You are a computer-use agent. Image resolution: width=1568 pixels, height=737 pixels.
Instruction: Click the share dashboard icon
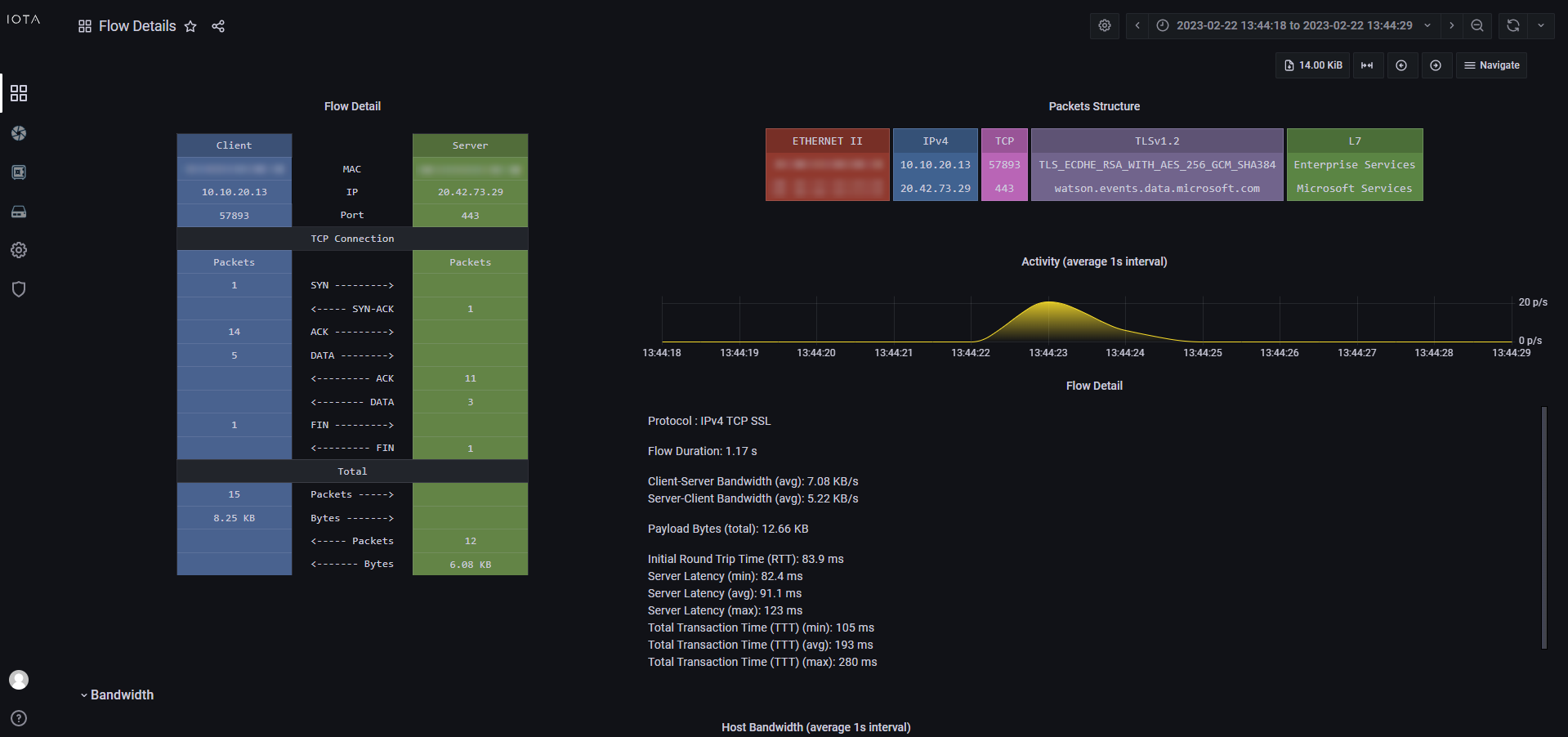tap(217, 26)
